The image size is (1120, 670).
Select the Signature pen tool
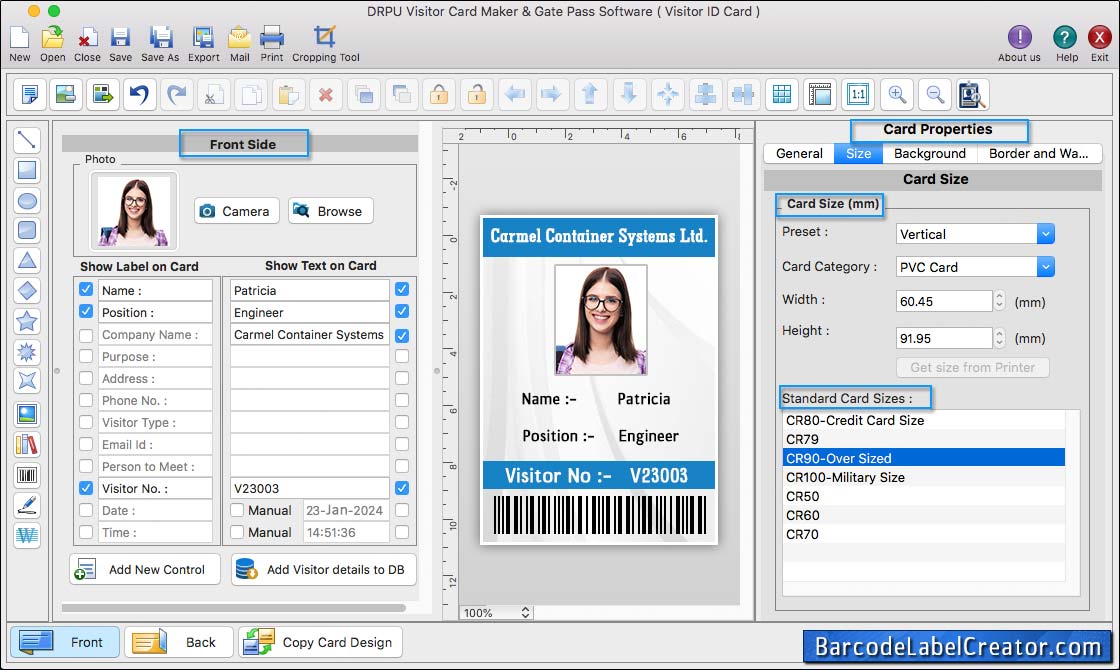tap(27, 505)
